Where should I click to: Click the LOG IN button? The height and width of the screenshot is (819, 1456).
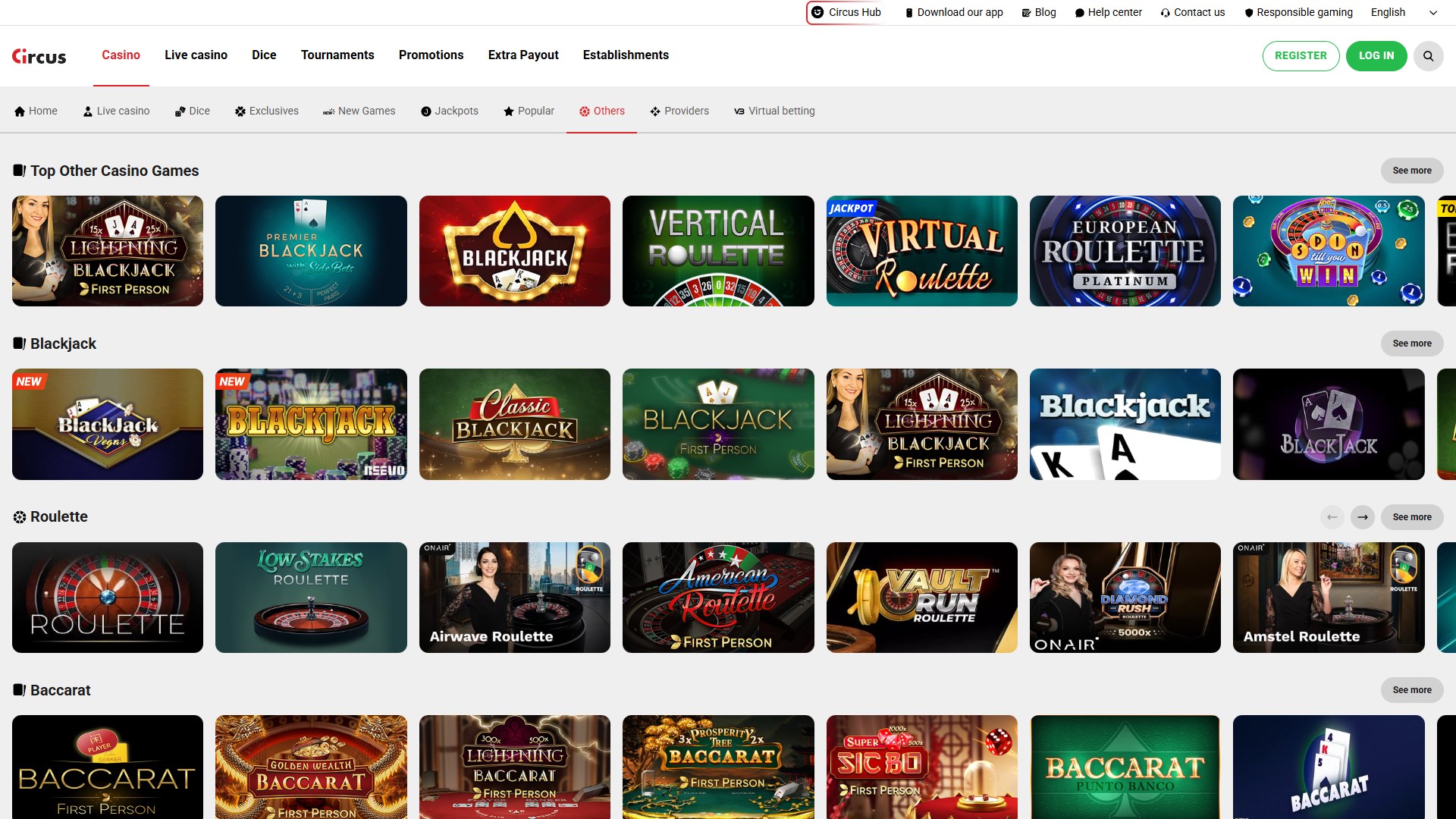click(1376, 56)
